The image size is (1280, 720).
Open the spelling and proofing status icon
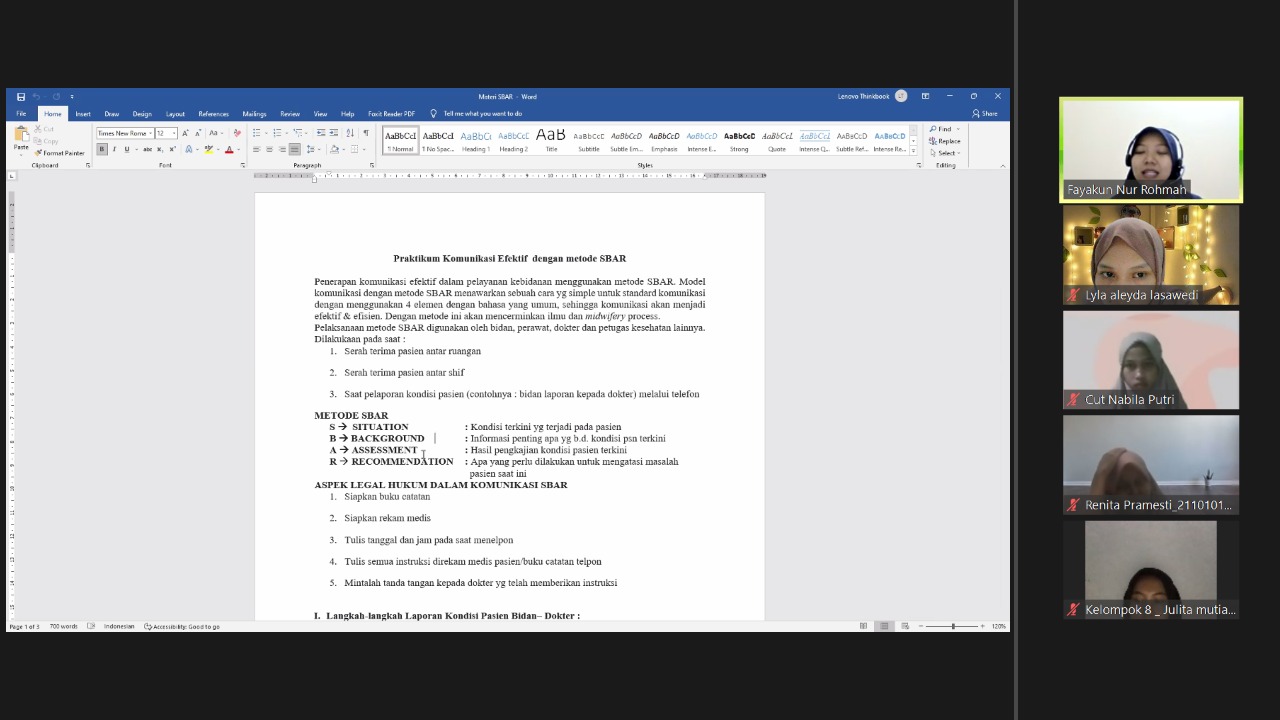tap(91, 626)
